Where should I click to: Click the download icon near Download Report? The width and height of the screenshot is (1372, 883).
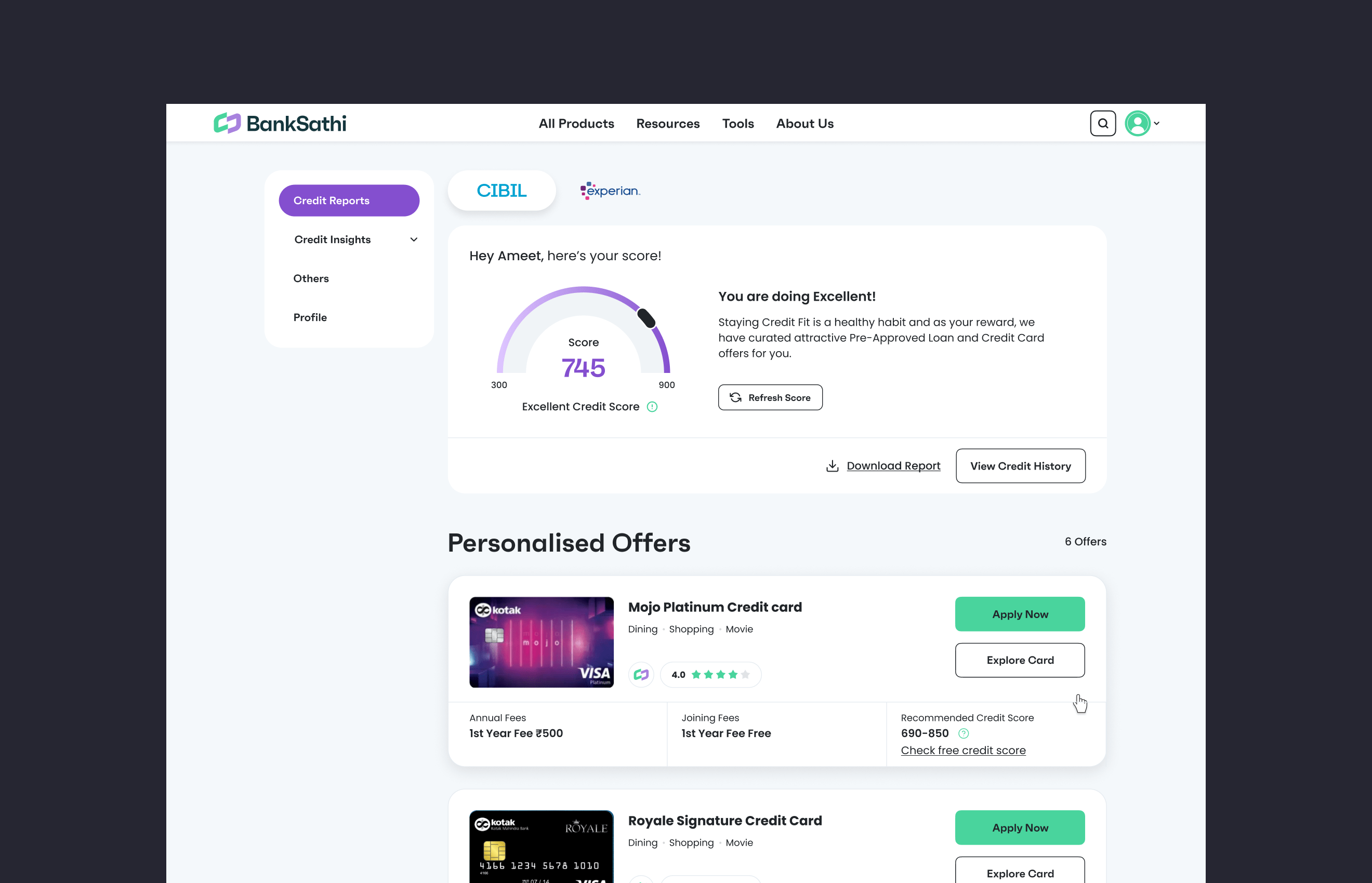pos(832,466)
